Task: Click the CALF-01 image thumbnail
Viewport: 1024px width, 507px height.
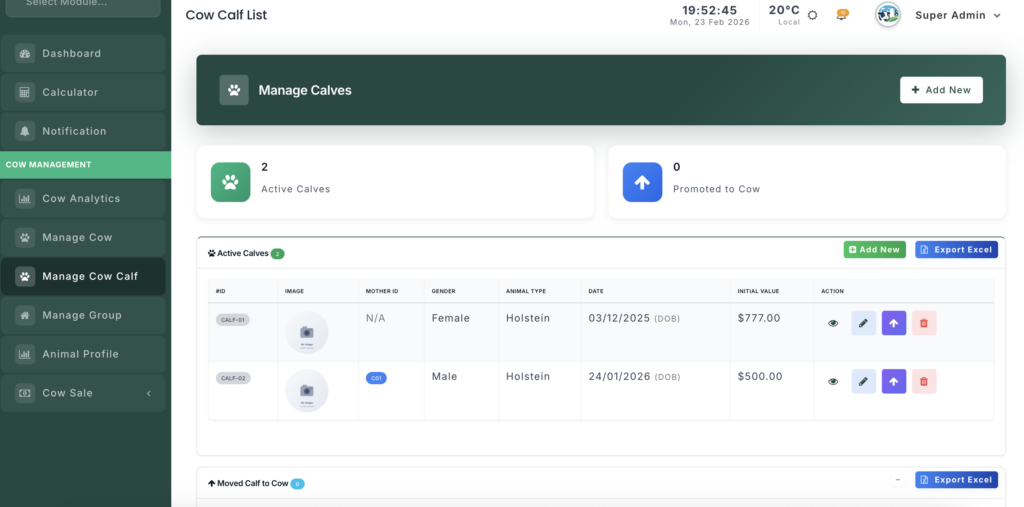Action: pos(307,332)
